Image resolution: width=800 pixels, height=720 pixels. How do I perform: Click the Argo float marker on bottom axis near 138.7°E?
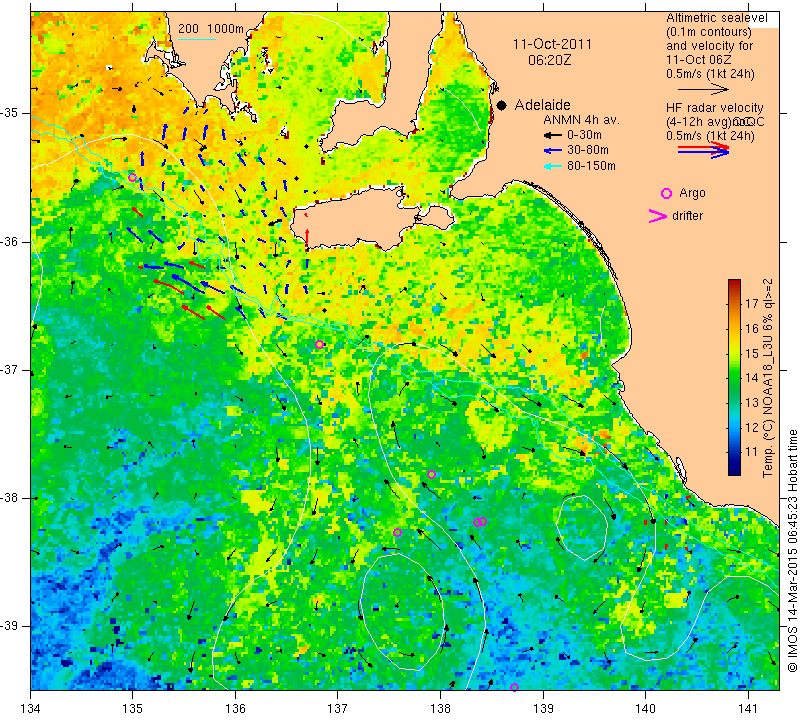tap(514, 687)
